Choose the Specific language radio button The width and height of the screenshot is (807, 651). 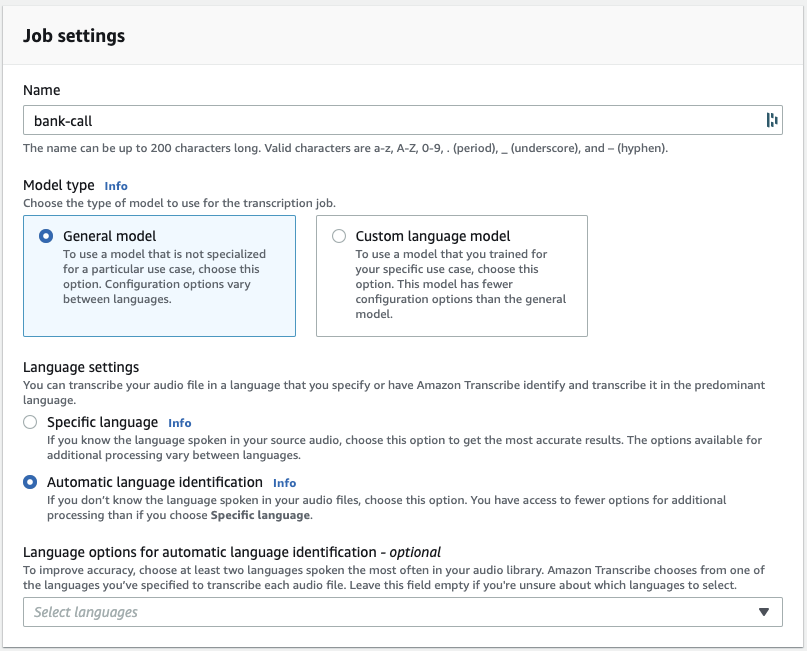(30, 422)
